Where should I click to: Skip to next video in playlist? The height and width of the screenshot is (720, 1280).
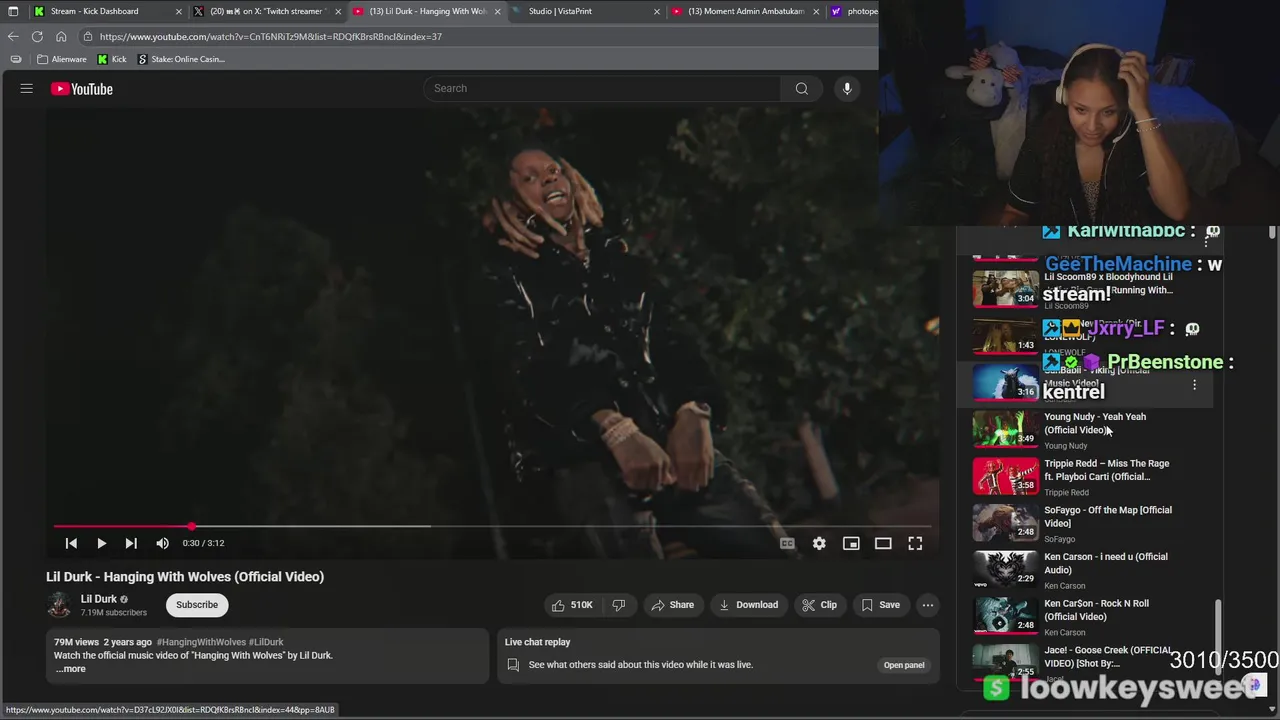[131, 543]
